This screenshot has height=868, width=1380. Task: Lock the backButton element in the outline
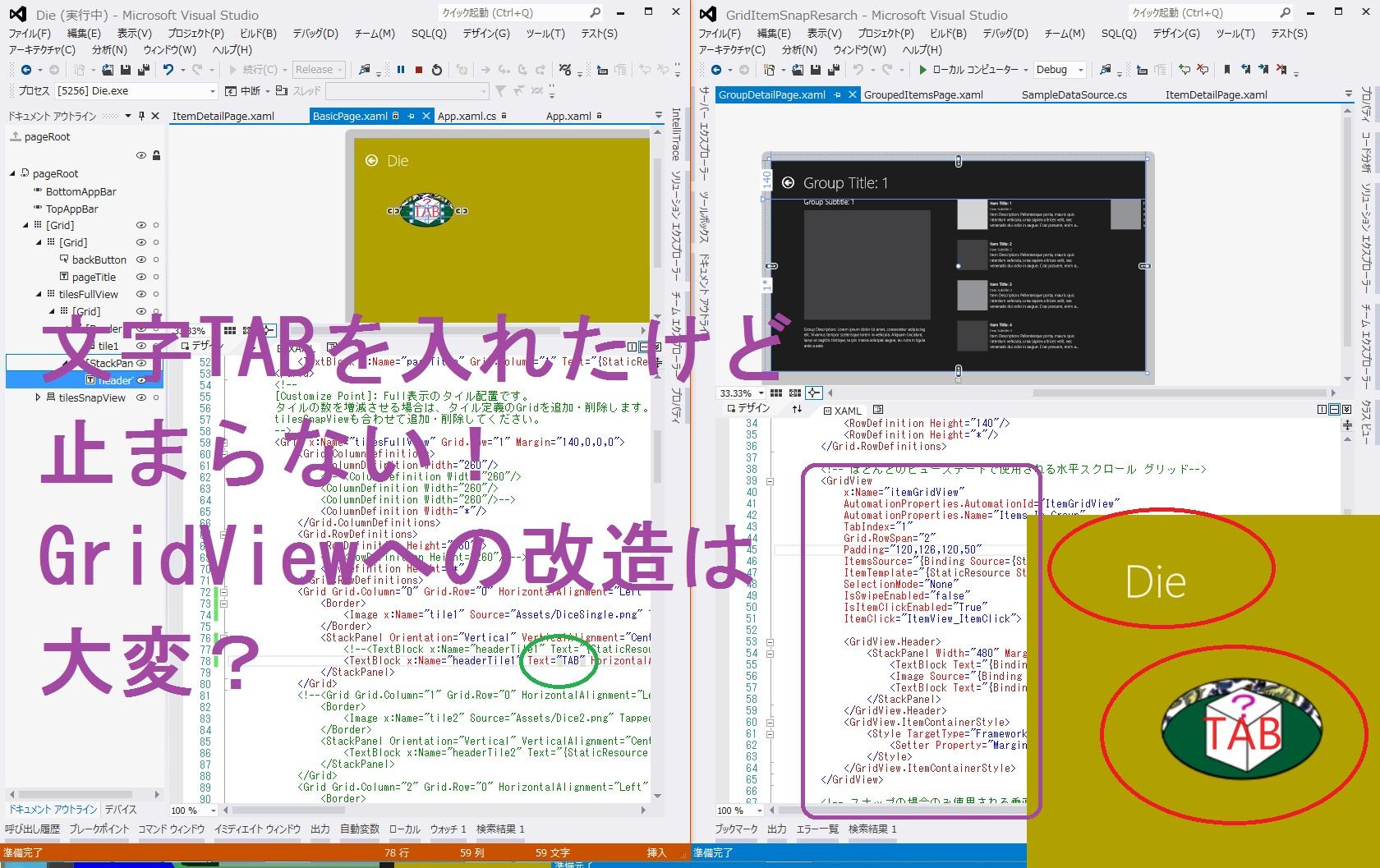[156, 259]
